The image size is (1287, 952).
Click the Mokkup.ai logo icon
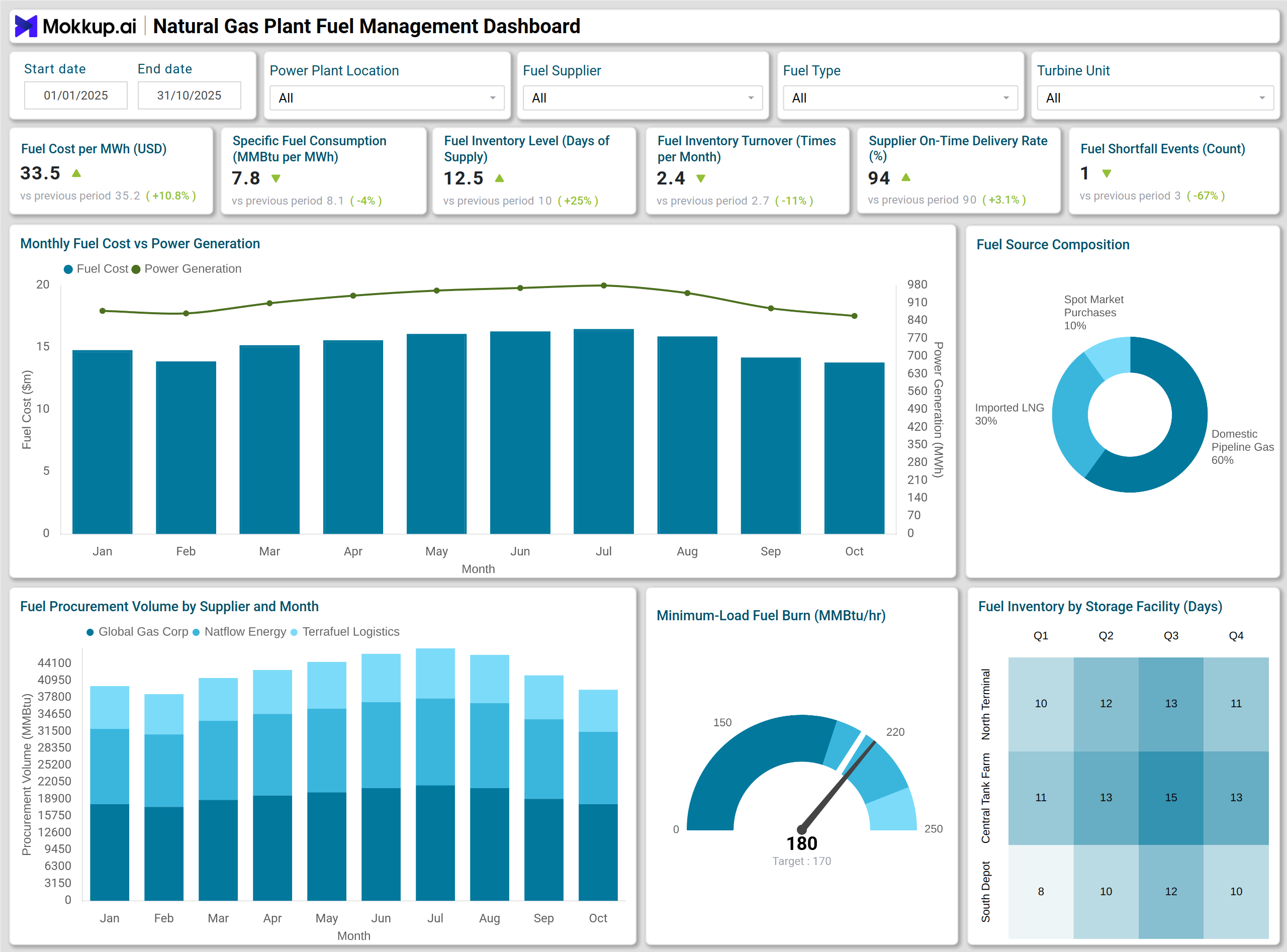(26, 26)
